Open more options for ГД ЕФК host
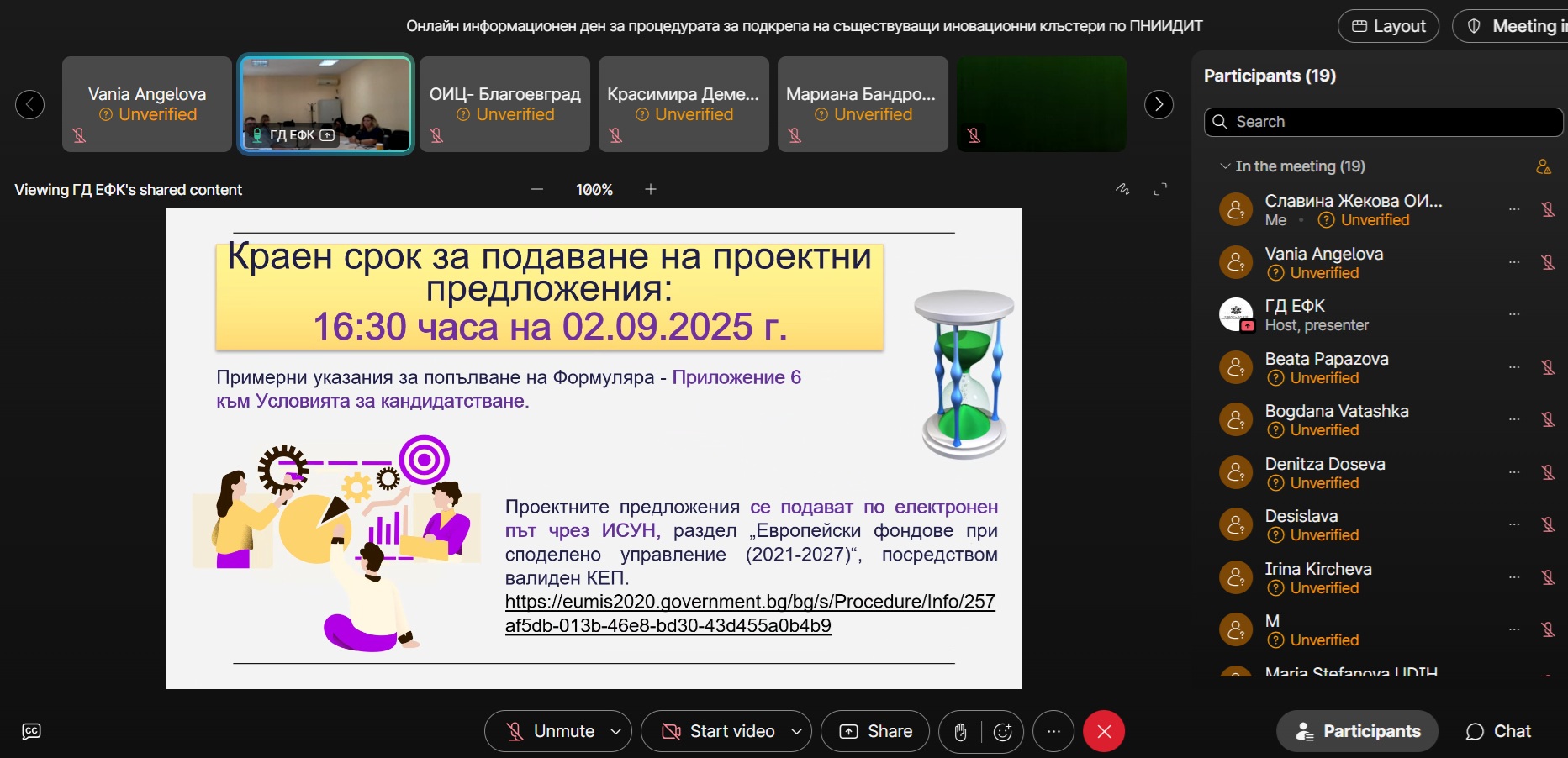 point(1514,314)
